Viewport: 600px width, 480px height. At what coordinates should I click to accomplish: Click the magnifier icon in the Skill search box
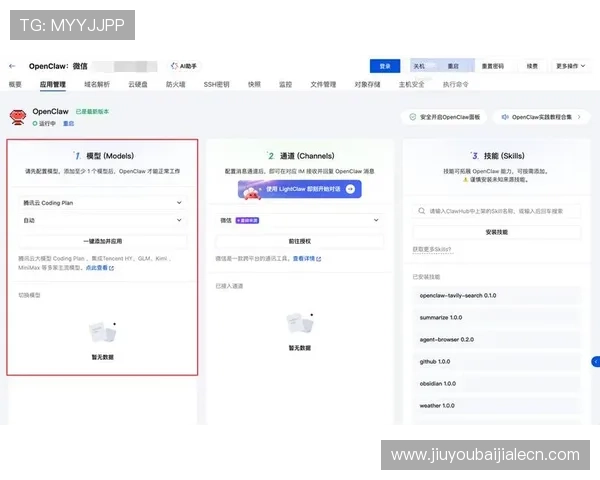click(421, 211)
